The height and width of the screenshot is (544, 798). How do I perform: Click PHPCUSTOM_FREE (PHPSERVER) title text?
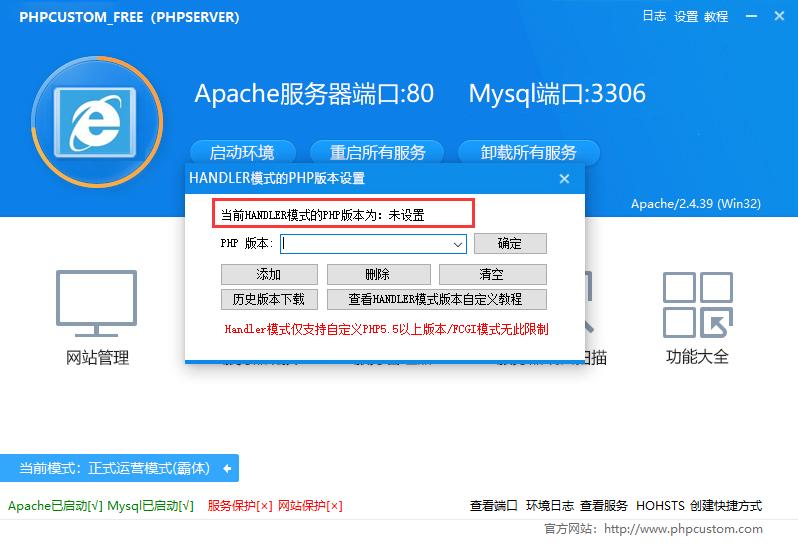pyautogui.click(x=129, y=17)
